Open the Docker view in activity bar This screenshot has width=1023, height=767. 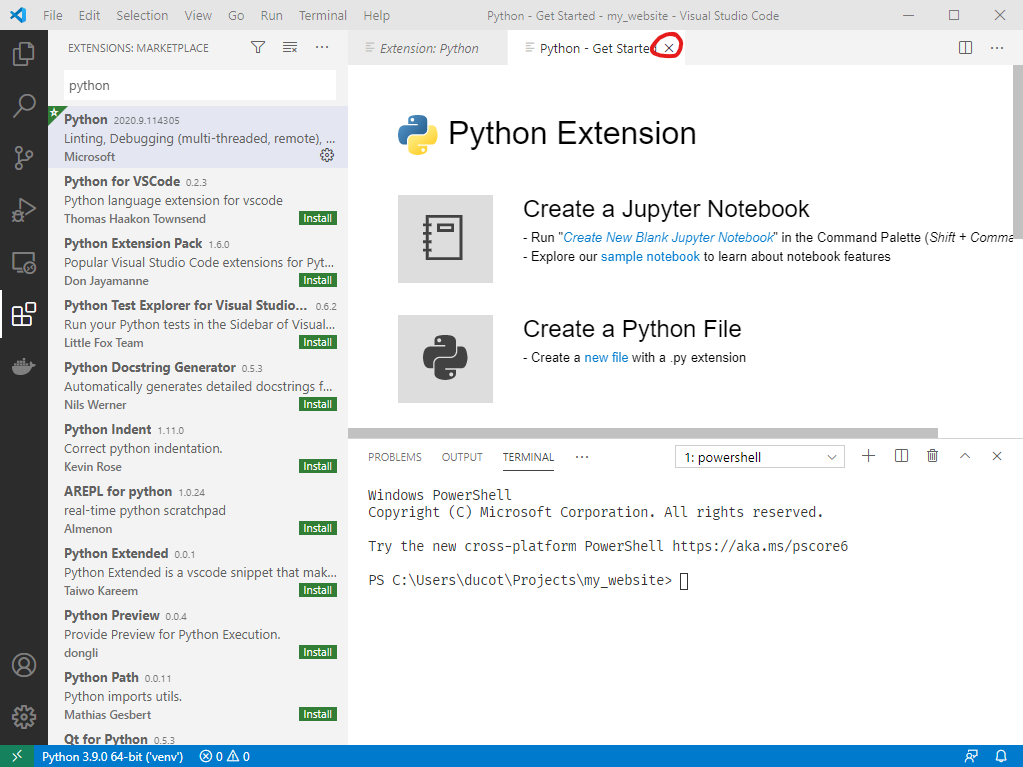[x=24, y=367]
